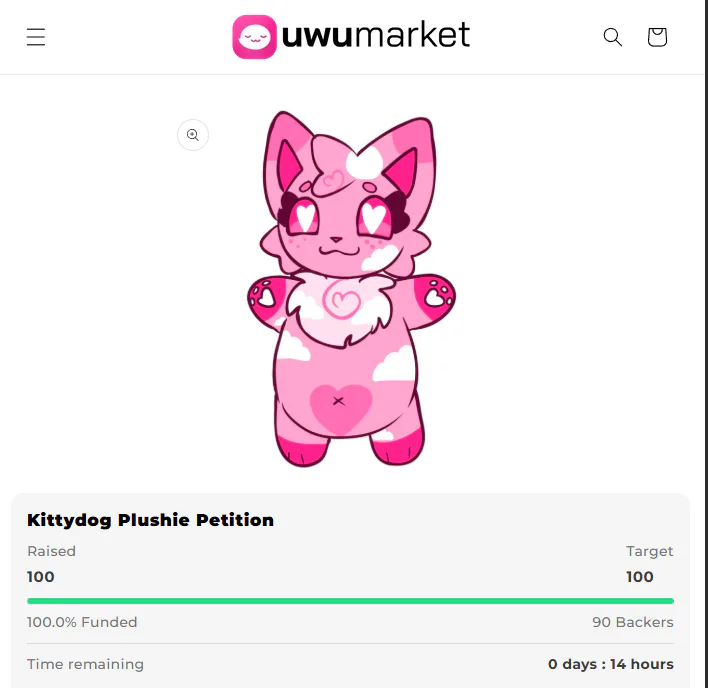Click the Target label
The width and height of the screenshot is (708, 688).
(650, 551)
